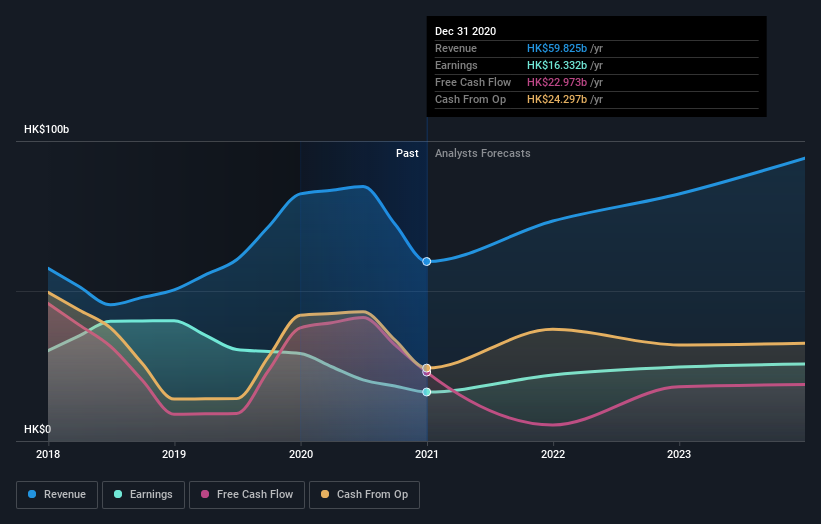This screenshot has width=821, height=524.
Task: Click the HK$59.825b revenue value
Action: coord(557,48)
